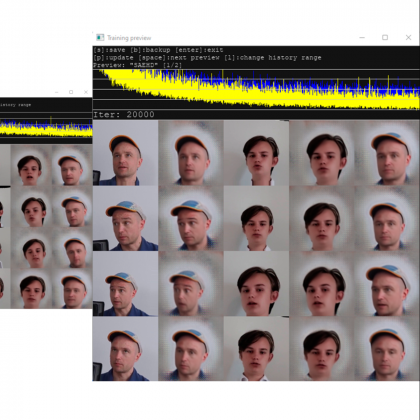Select second-row, fifth-column swapped face thumbnail
This screenshot has width=420, height=420.
(x=387, y=218)
